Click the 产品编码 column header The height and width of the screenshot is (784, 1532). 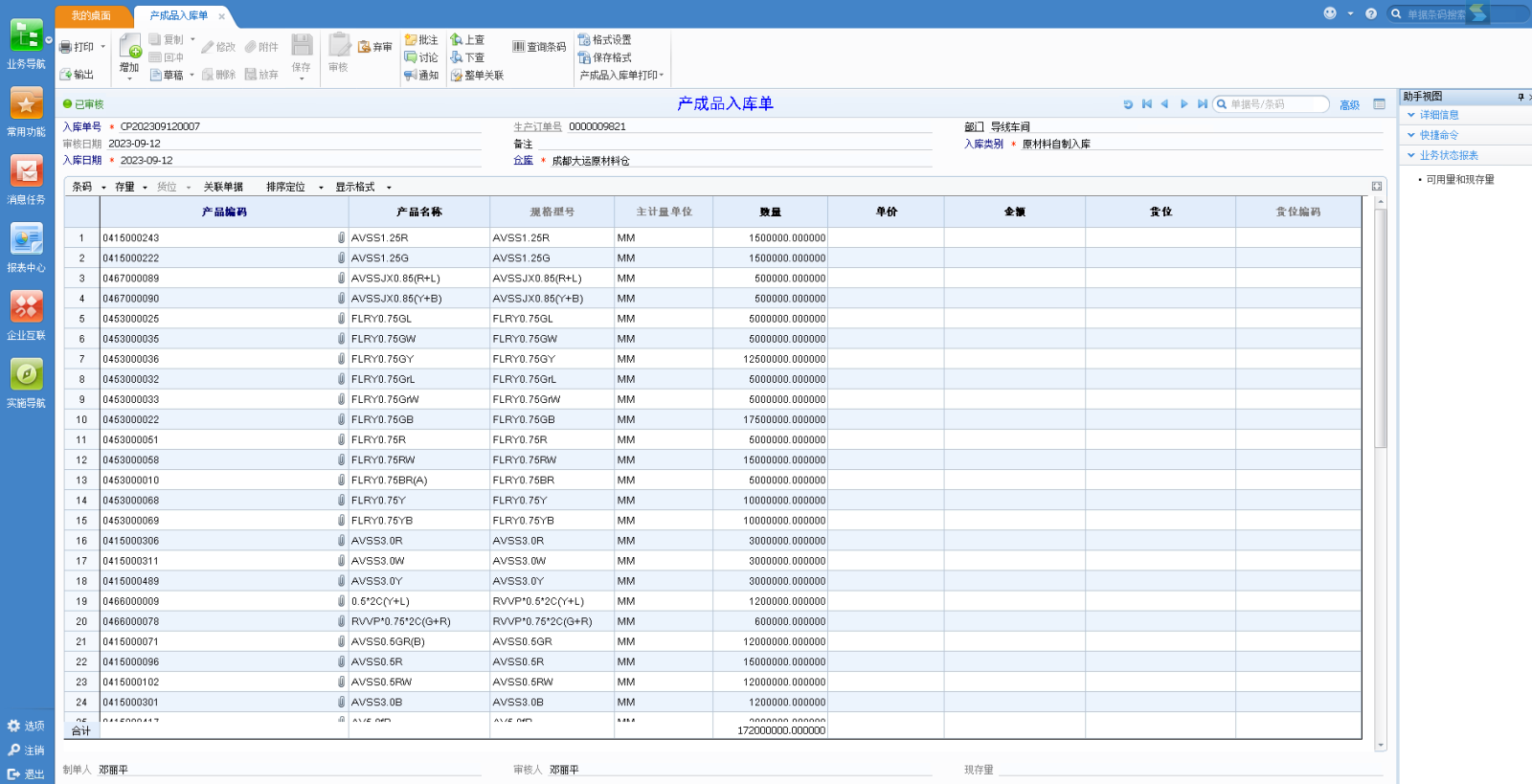224,212
